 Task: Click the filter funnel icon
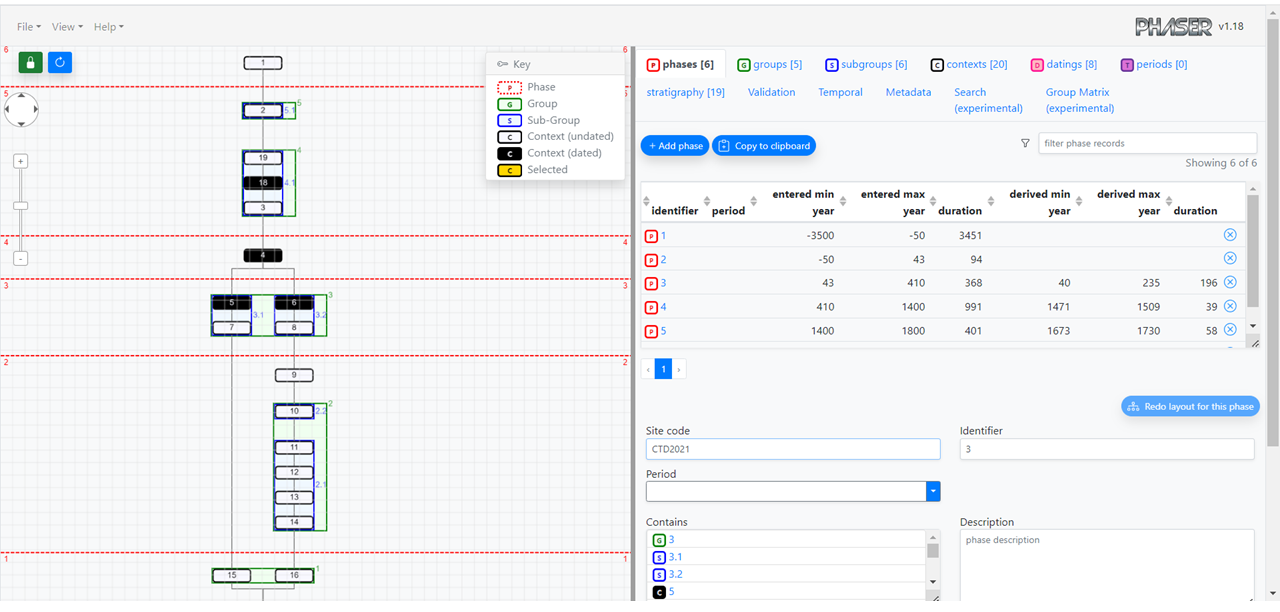pos(1025,144)
